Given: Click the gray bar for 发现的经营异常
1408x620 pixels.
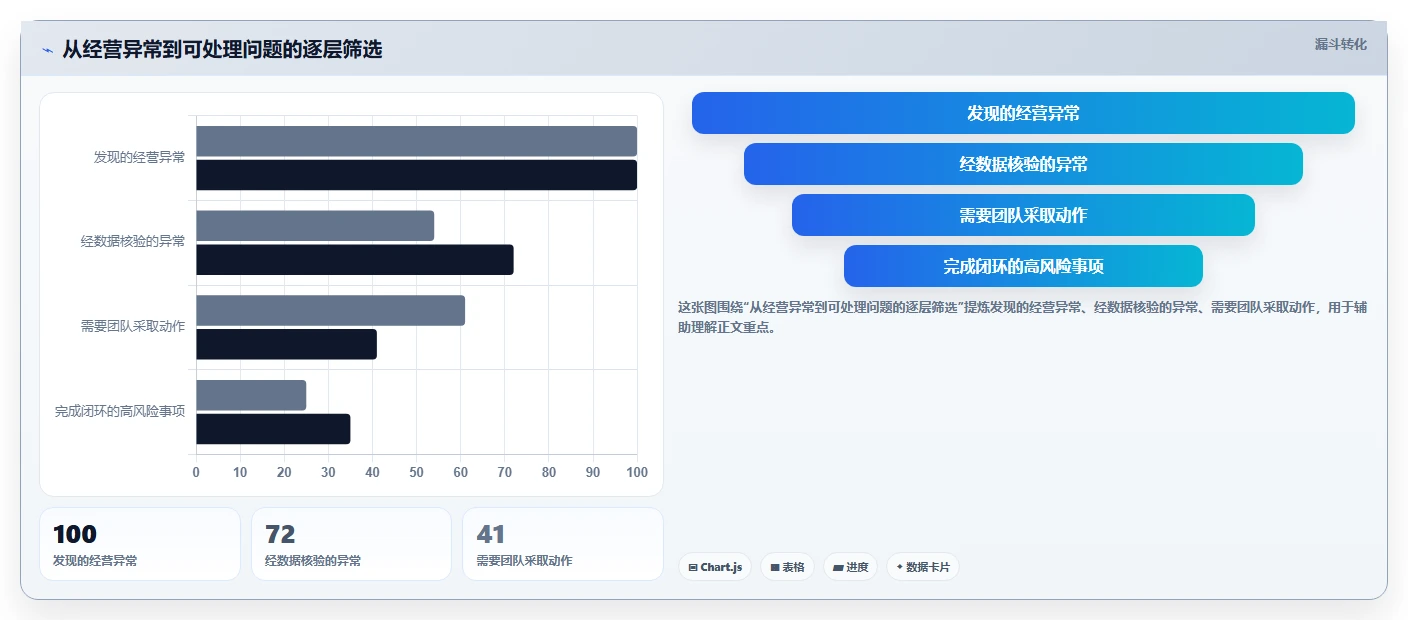Looking at the screenshot, I should pyautogui.click(x=416, y=141).
